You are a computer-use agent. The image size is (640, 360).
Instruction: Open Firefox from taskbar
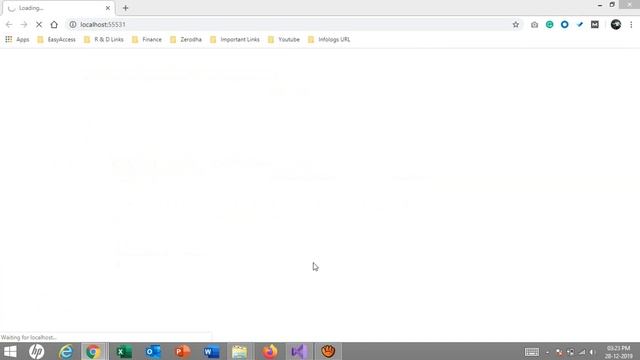pos(270,351)
